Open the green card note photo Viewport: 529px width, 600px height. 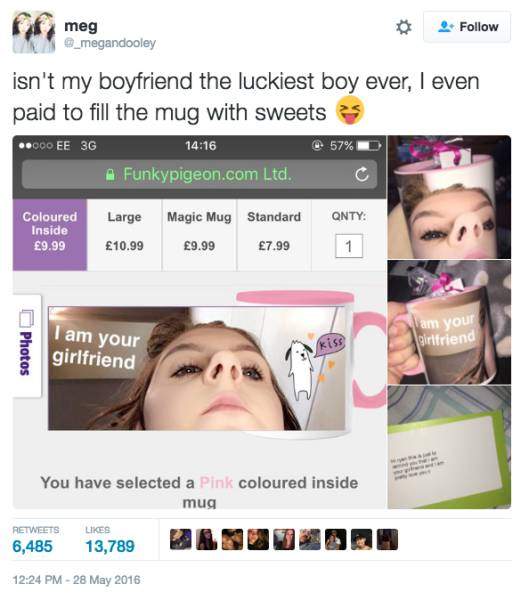click(449, 447)
